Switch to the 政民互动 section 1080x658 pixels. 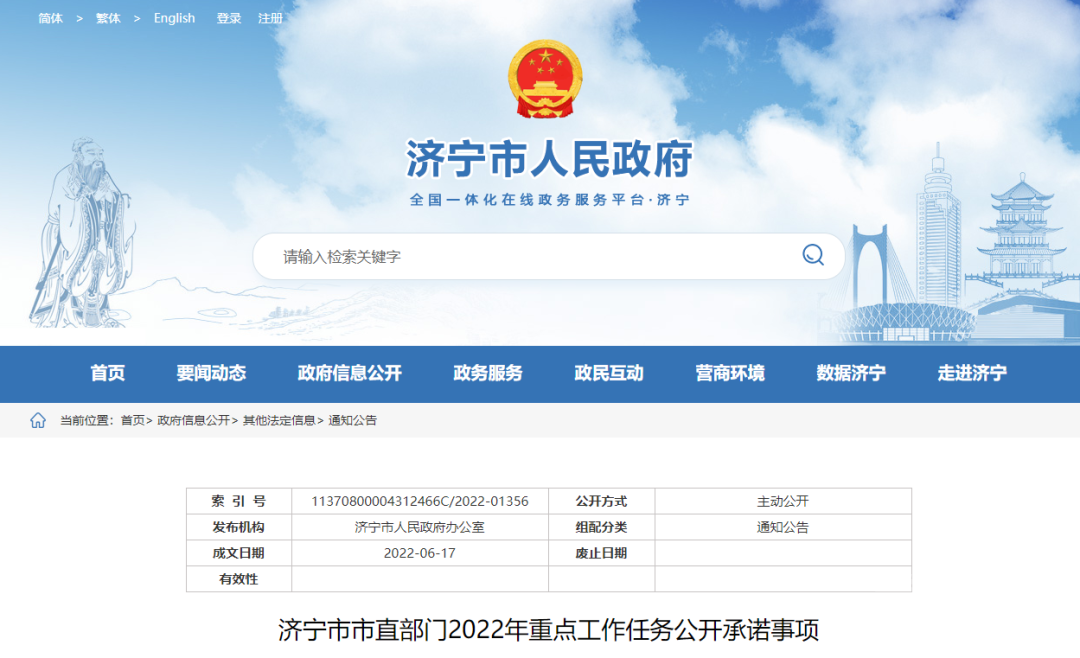pos(608,373)
